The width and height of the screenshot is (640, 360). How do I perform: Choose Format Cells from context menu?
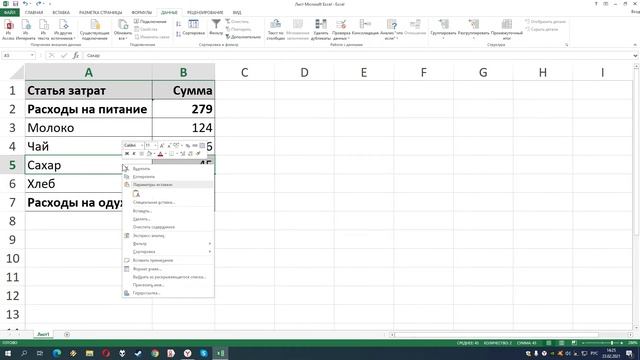point(168,269)
